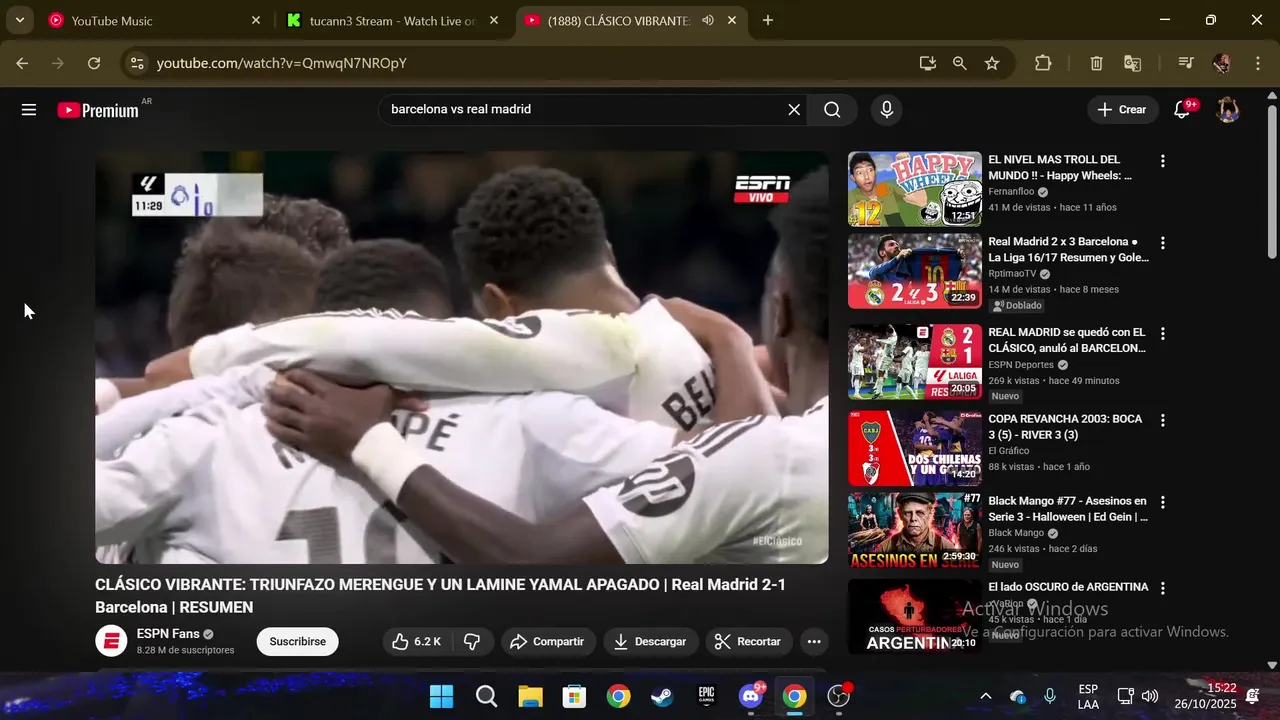Open options for El lado OSCURO video

coord(1162,589)
